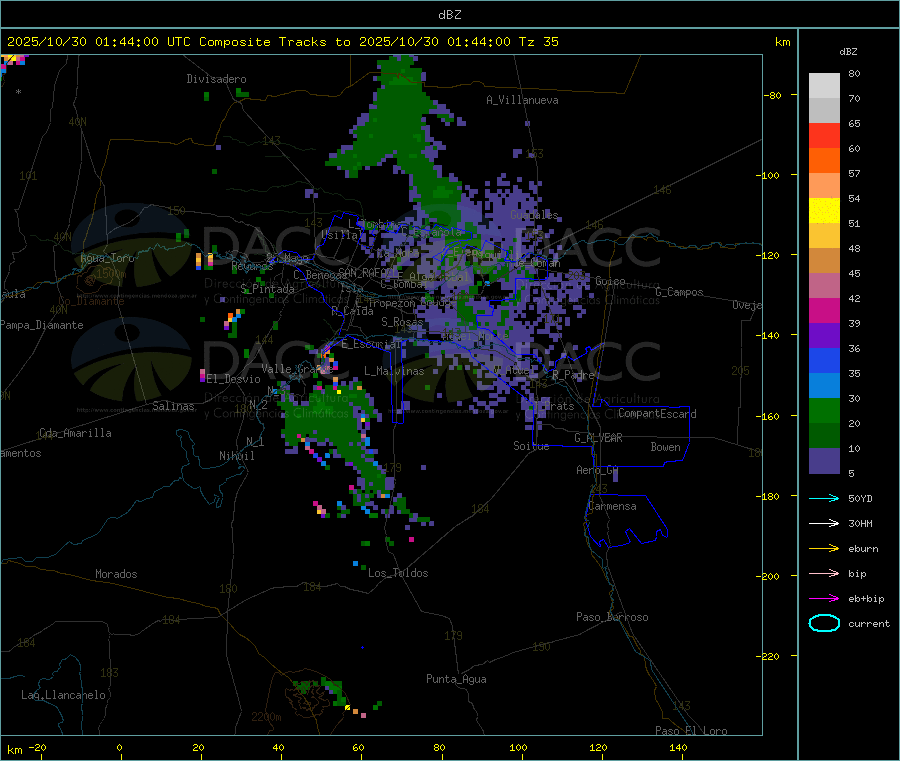The image size is (900, 761).
Task: Click the dBZ title at top
Action: tap(449, 15)
